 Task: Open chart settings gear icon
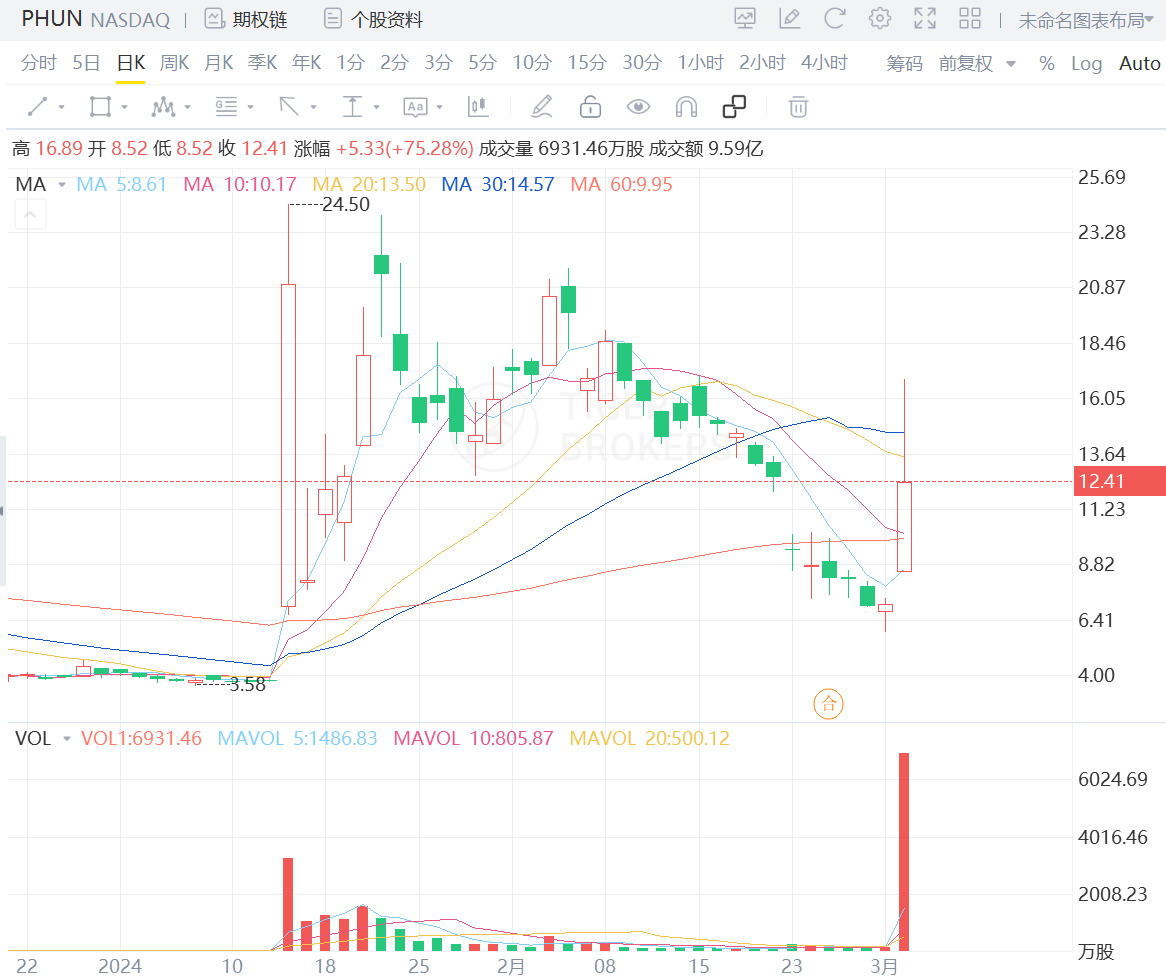(880, 19)
